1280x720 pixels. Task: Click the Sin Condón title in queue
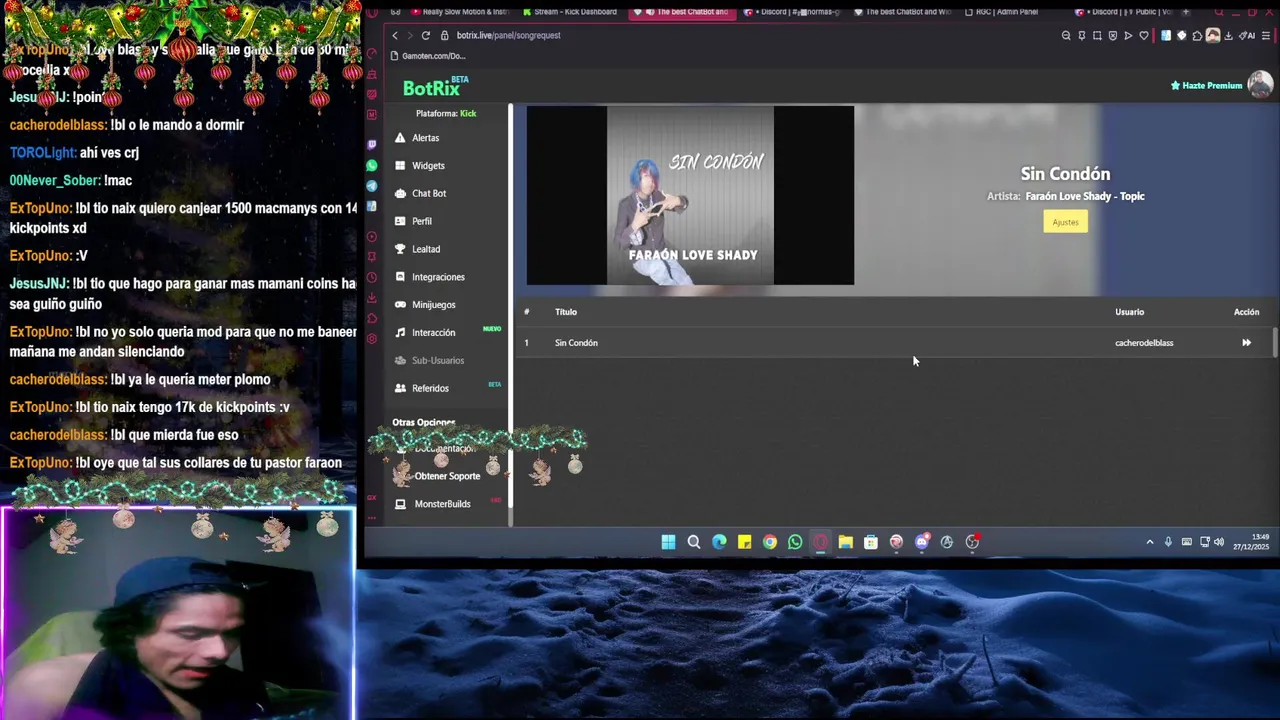576,343
